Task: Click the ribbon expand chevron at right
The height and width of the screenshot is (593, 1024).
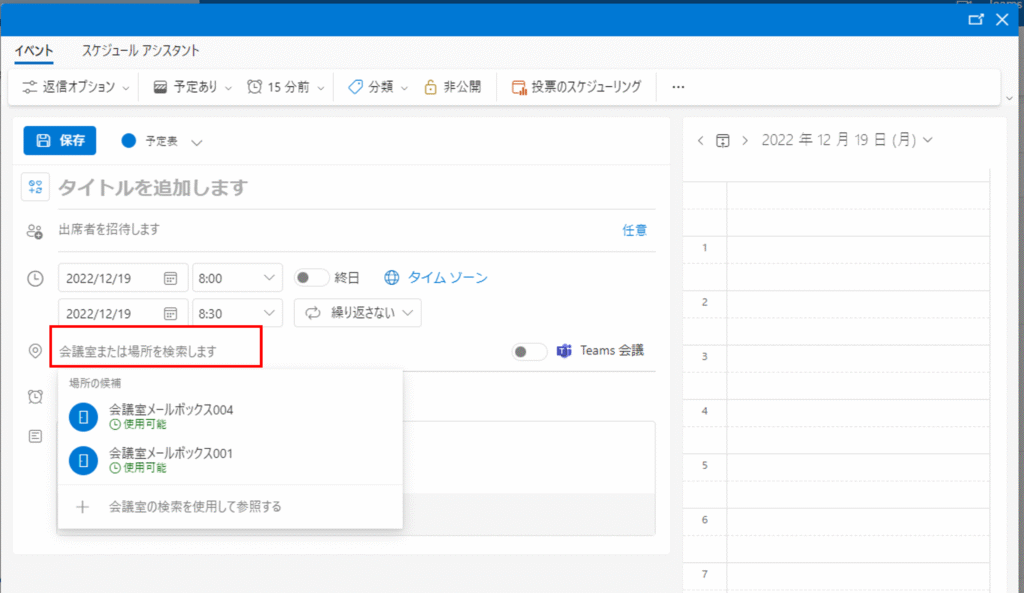Action: tap(1010, 98)
